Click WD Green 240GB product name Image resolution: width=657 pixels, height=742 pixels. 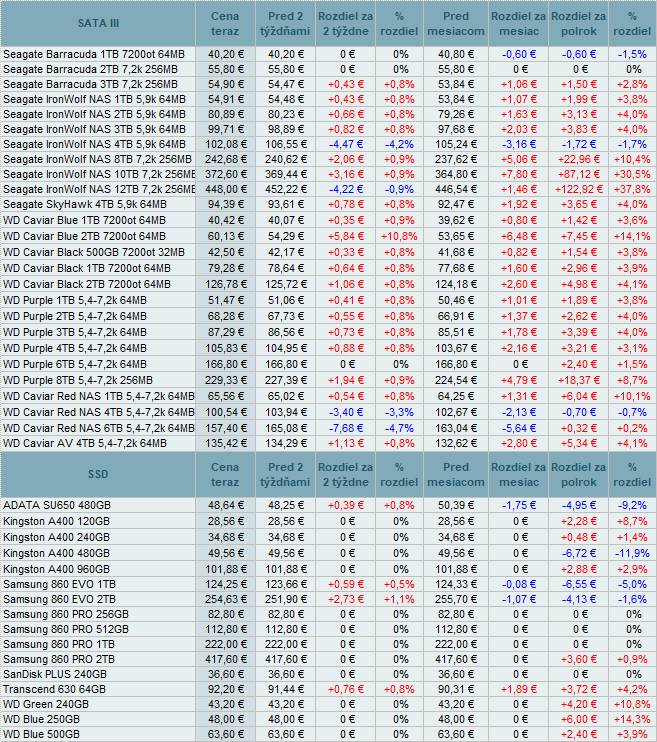coord(46,705)
